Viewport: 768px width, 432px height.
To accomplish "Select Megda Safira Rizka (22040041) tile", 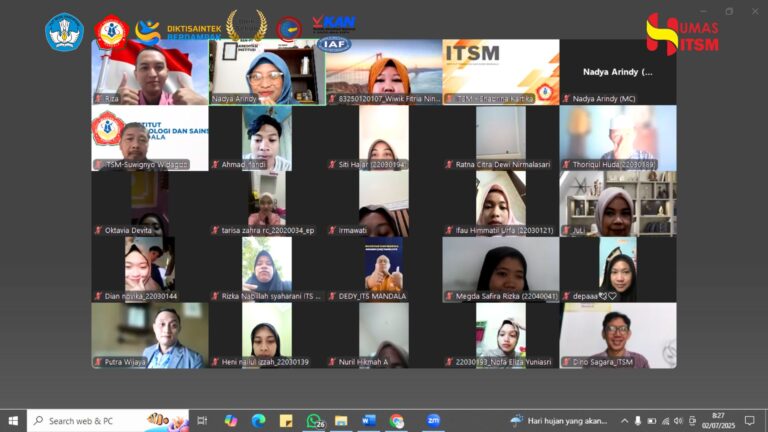I will coord(501,269).
